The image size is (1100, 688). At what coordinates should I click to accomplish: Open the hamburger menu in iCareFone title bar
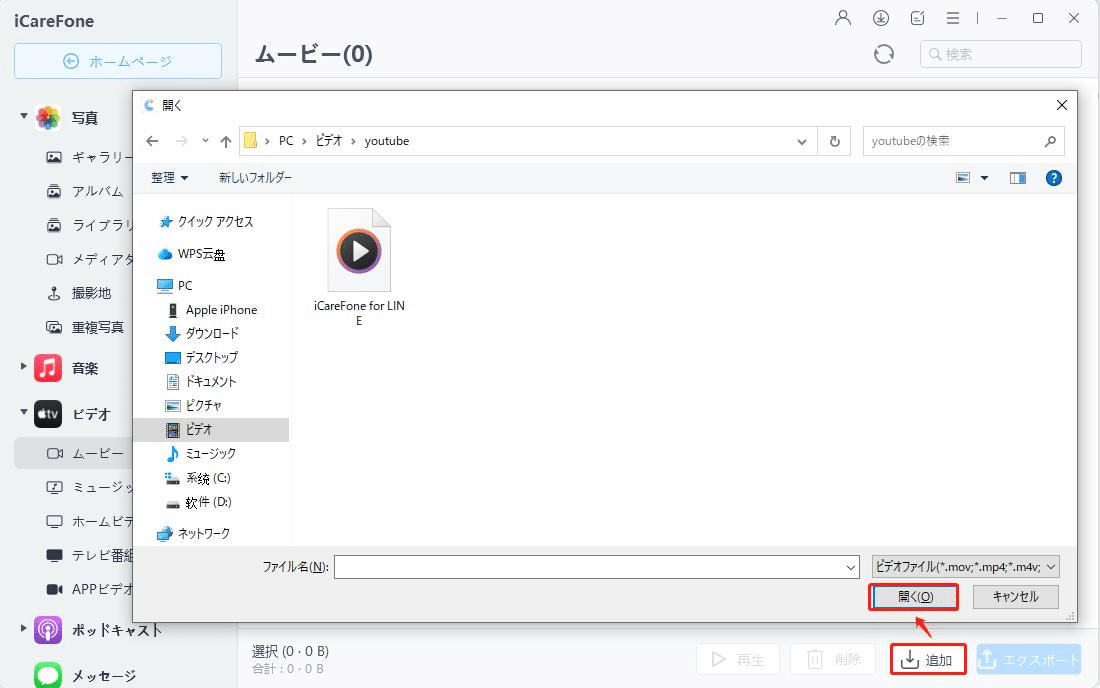tap(953, 18)
